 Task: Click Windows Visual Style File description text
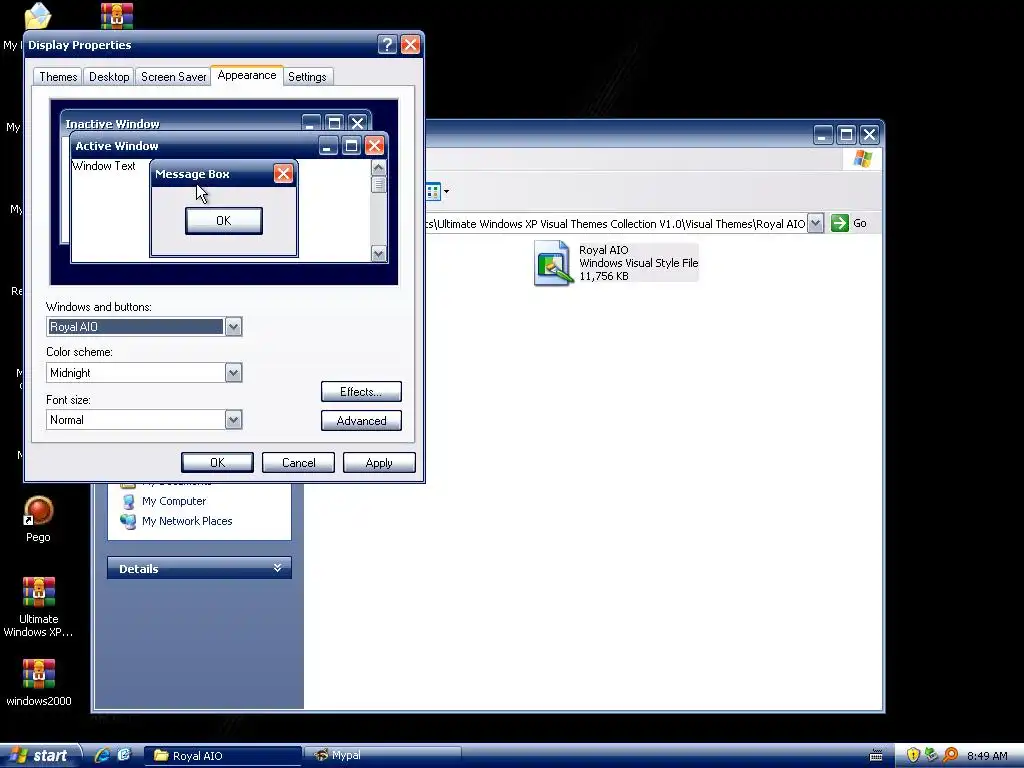pos(639,263)
